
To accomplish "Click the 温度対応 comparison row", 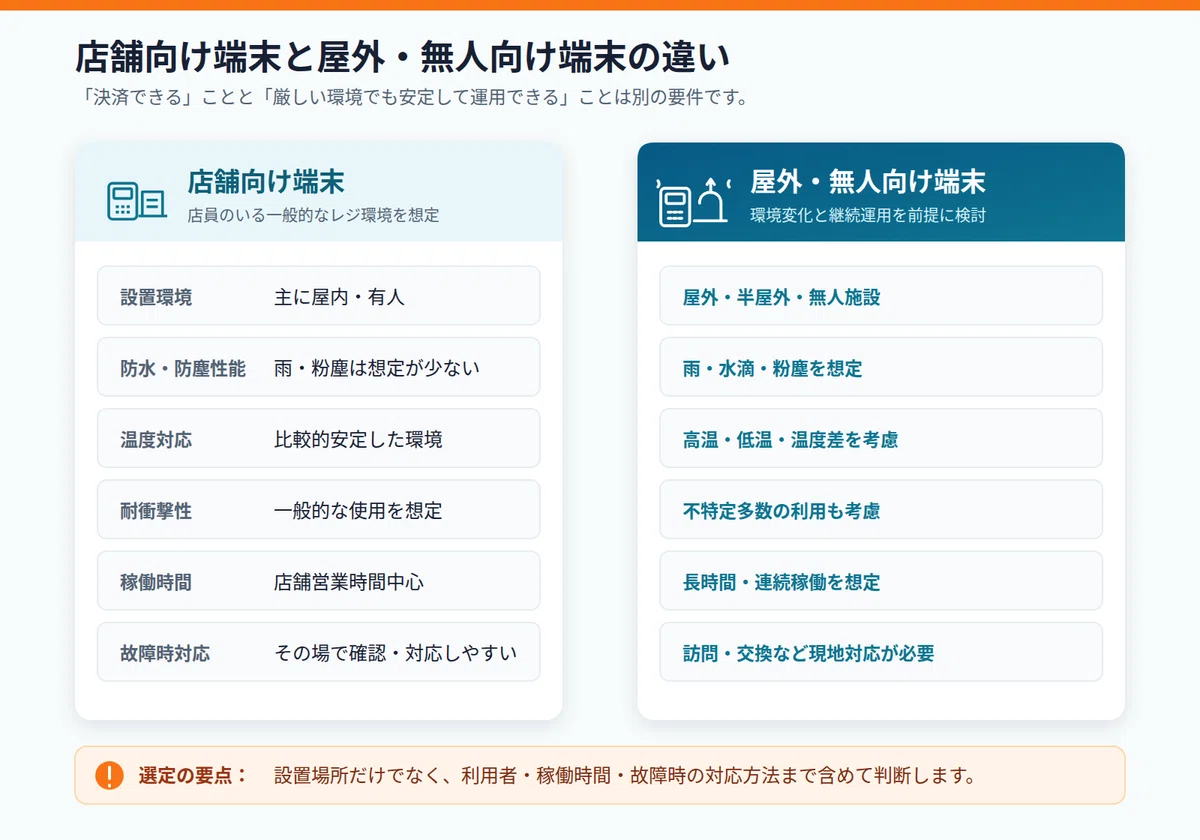I will (318, 438).
